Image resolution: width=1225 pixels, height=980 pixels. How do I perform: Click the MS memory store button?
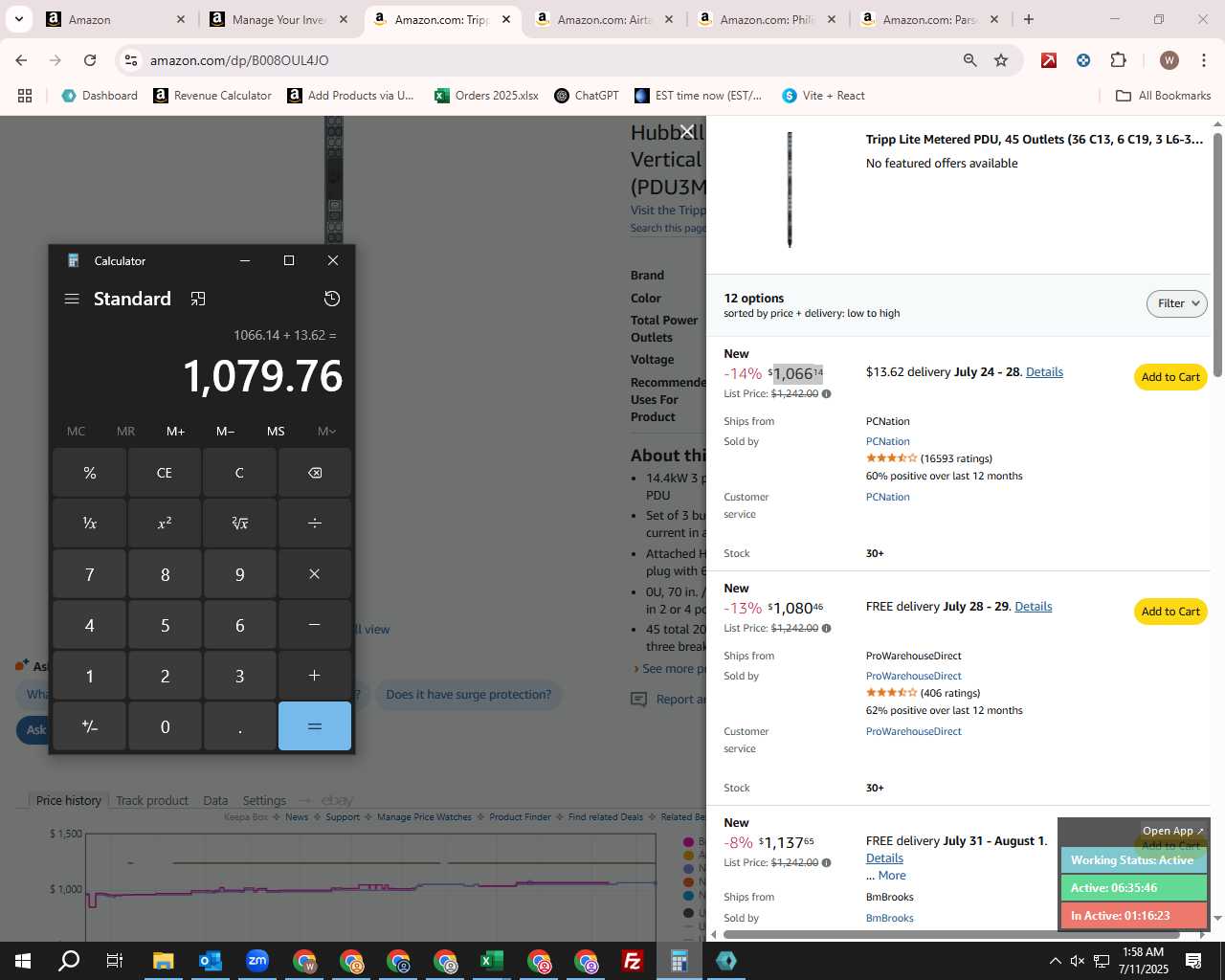point(276,432)
